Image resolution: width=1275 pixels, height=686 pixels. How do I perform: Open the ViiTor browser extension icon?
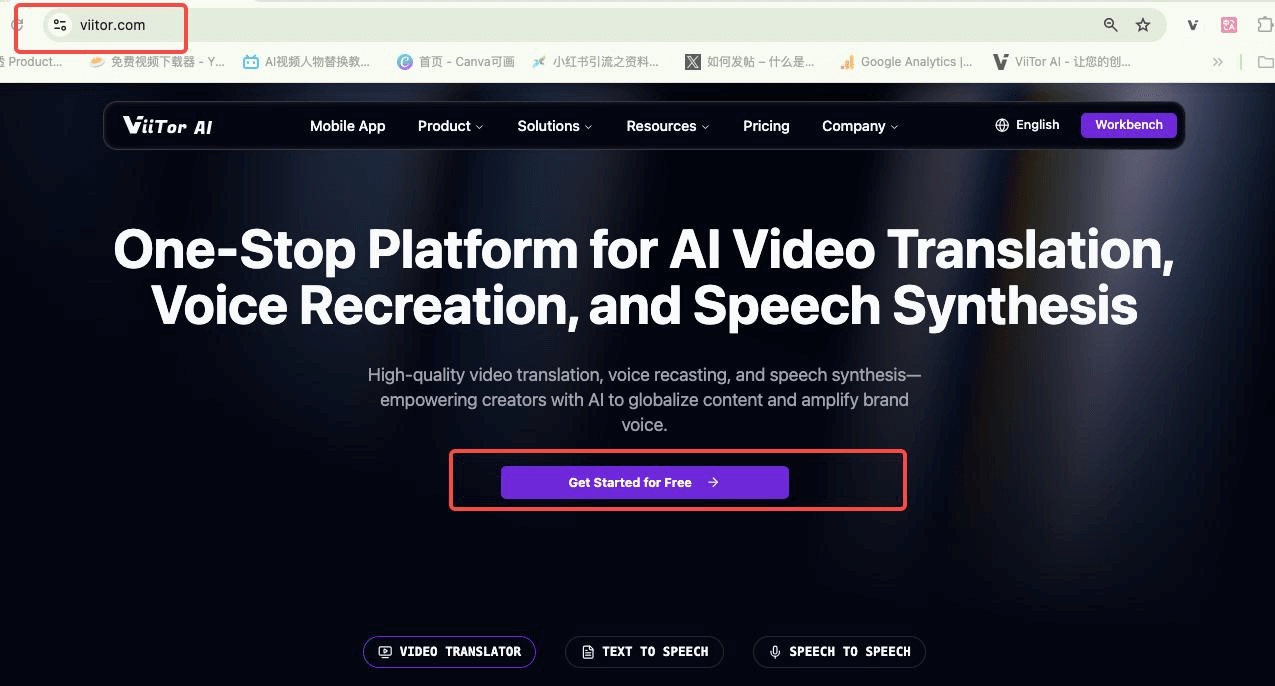click(x=1193, y=25)
